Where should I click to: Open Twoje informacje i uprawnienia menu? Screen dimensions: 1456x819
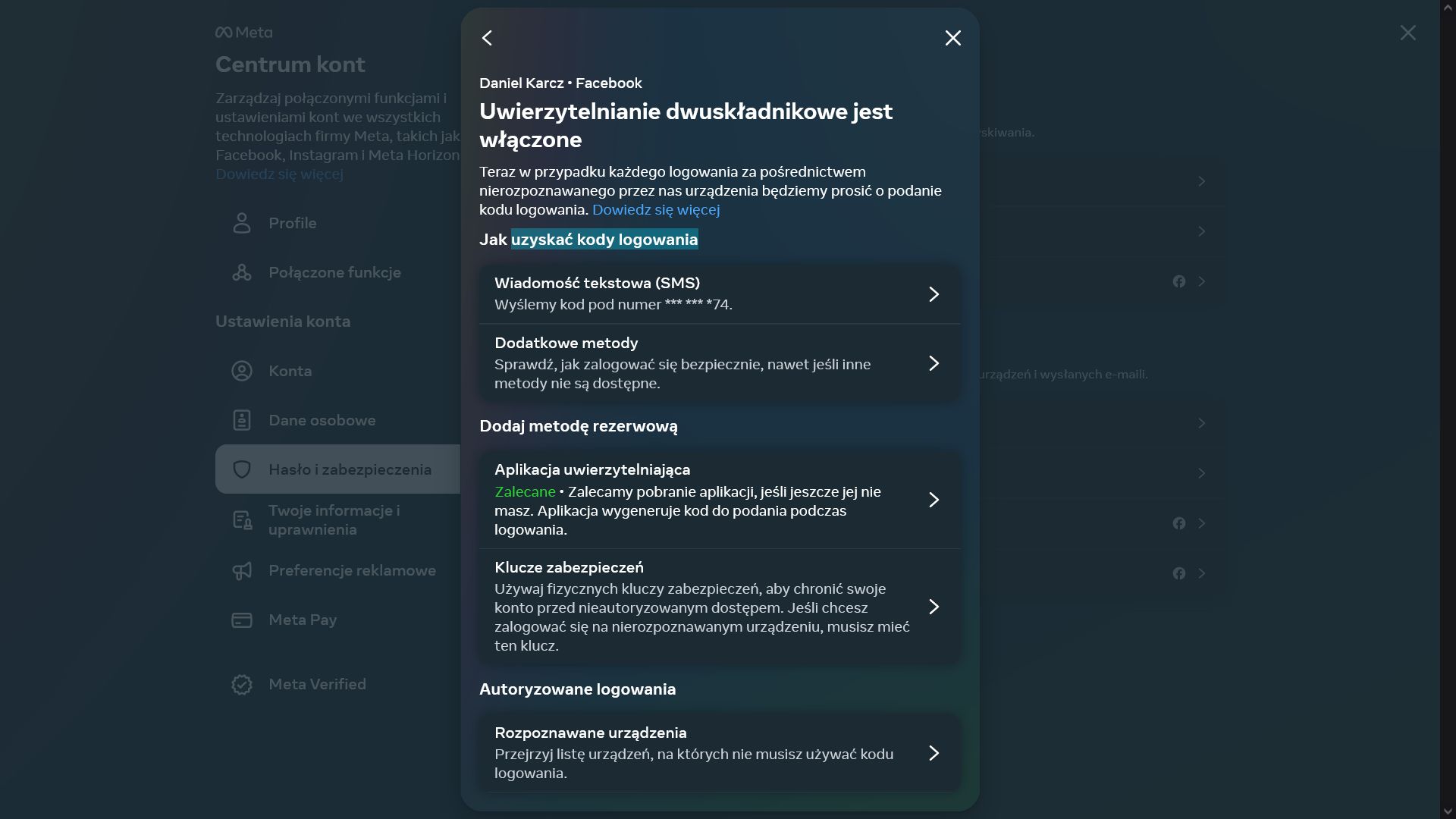334,520
